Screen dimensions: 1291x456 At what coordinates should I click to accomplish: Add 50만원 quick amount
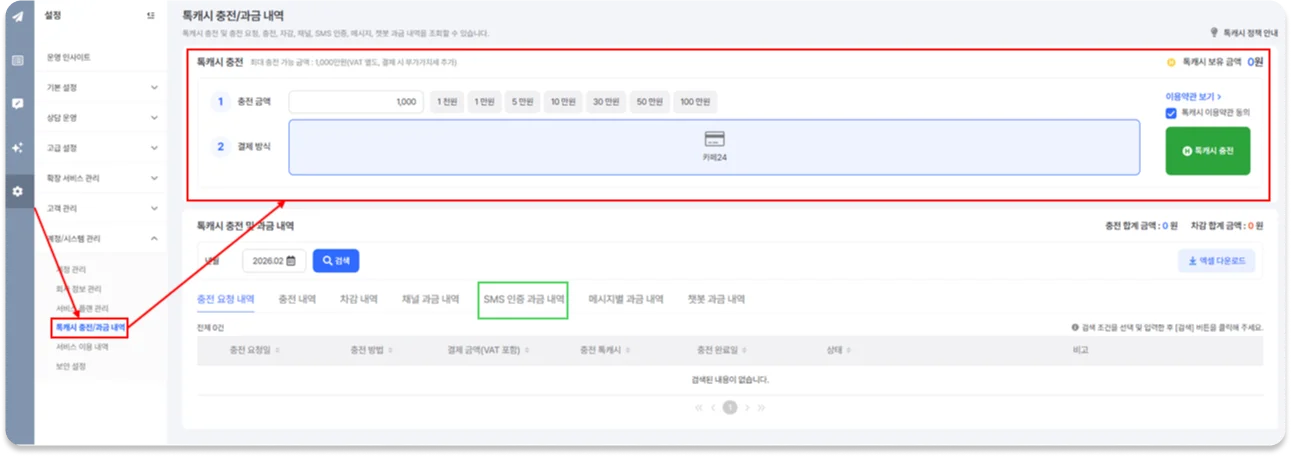point(650,102)
